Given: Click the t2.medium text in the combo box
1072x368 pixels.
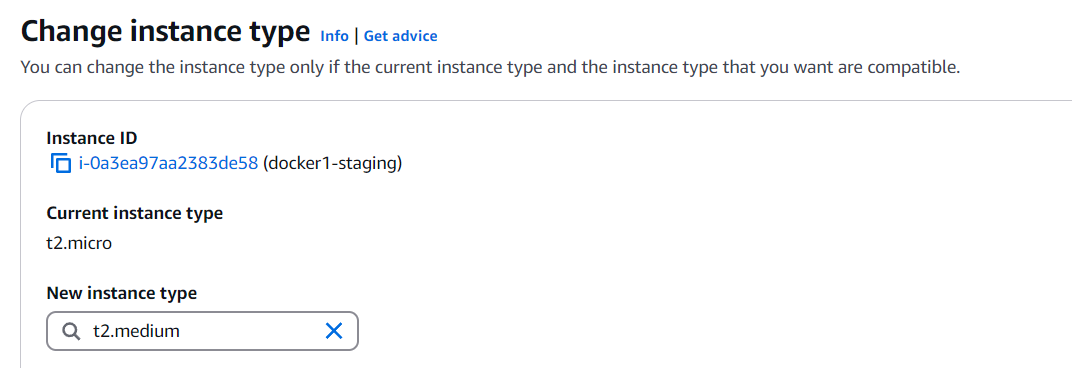Looking at the screenshot, I should [136, 332].
